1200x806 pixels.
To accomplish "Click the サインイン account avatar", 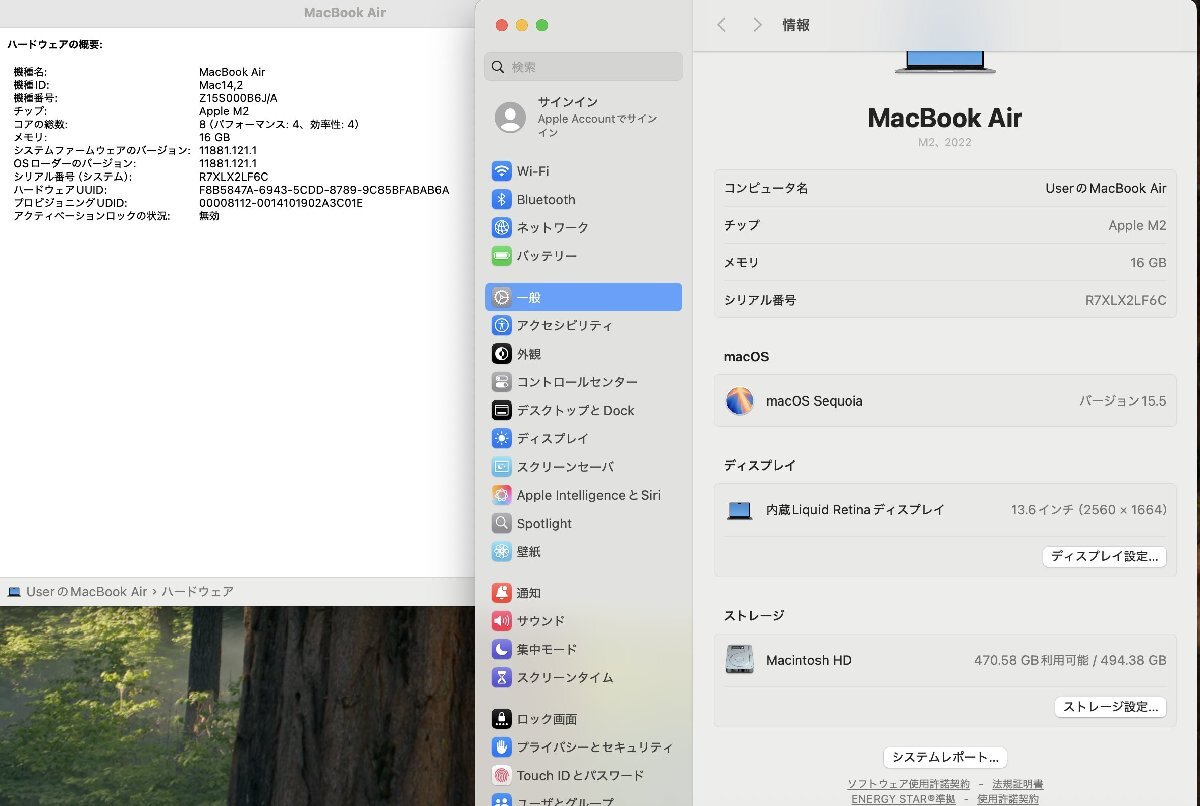I will coord(511,117).
